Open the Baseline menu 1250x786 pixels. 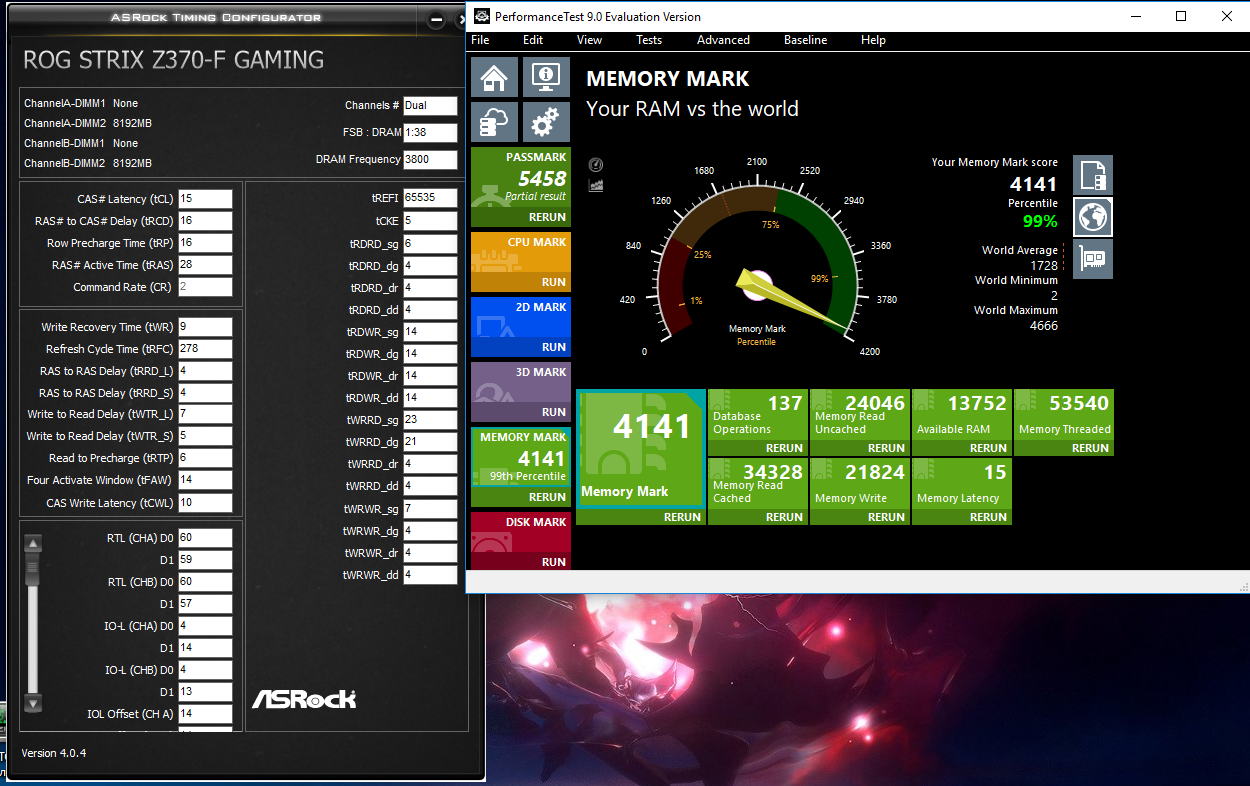tap(805, 40)
